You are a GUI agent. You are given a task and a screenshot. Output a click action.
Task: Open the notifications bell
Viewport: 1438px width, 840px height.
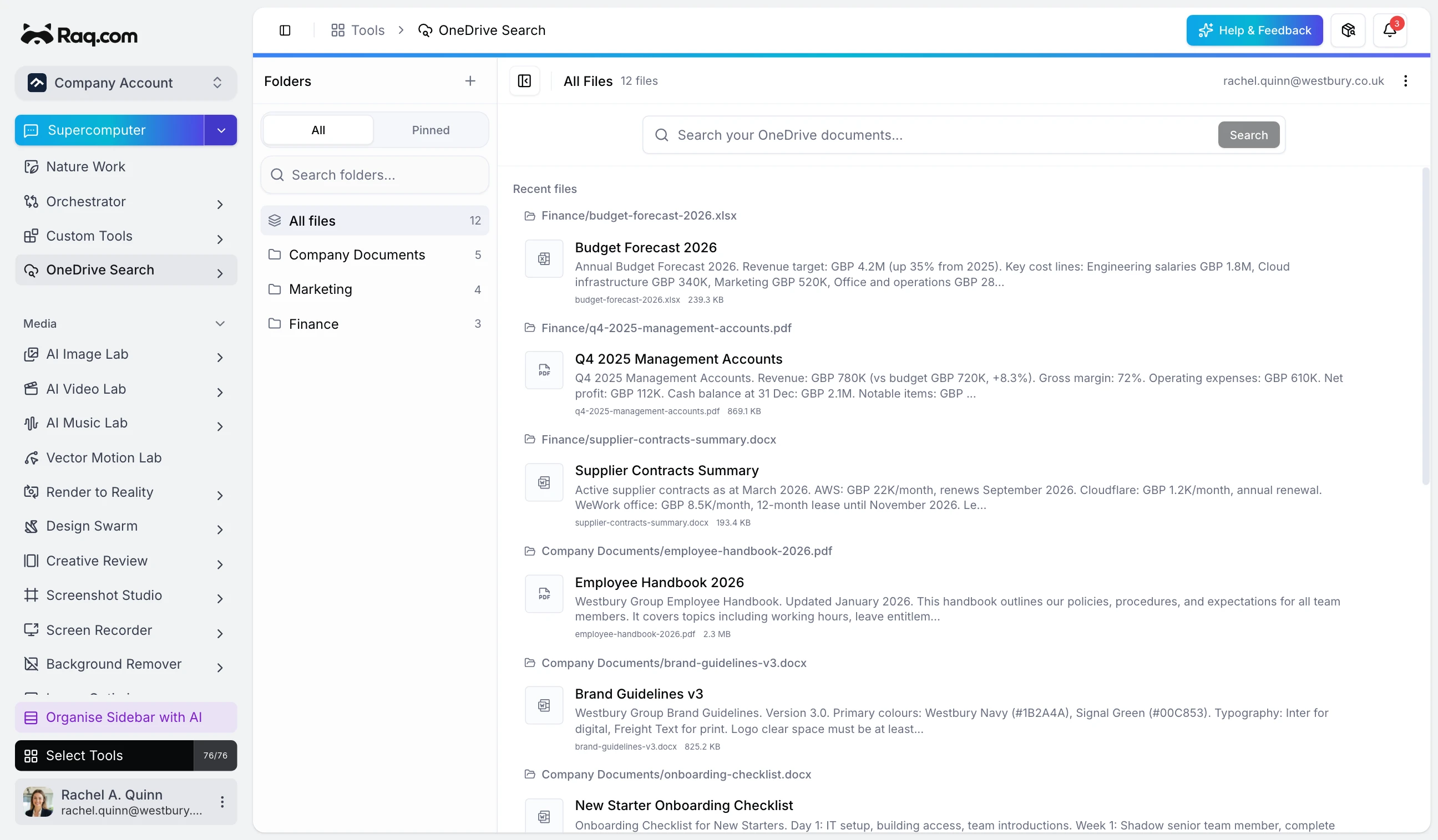coord(1390,30)
